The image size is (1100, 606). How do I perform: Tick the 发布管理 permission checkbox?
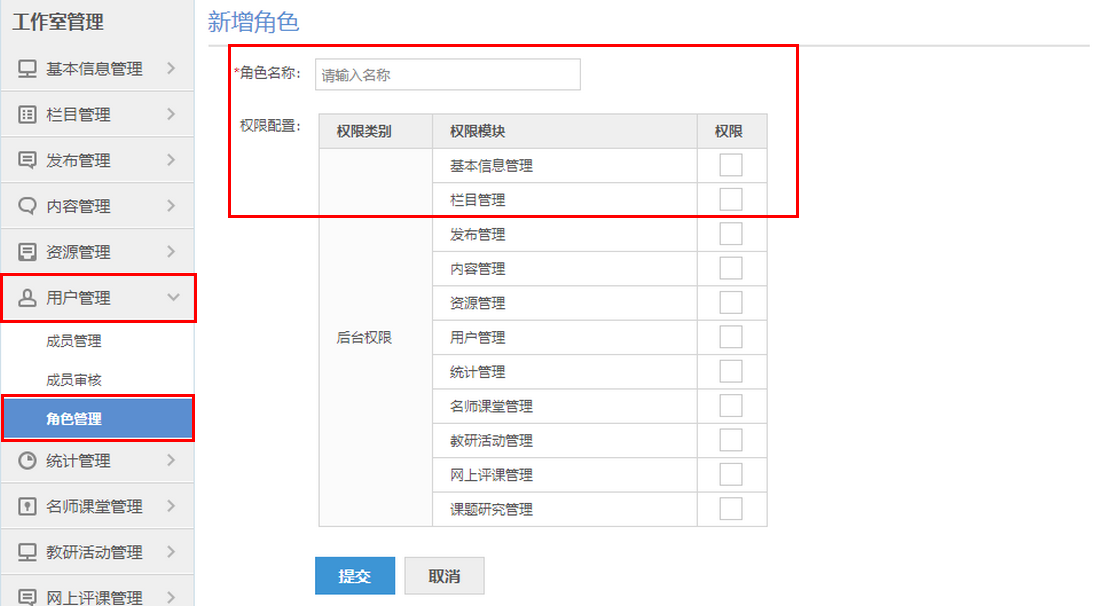[731, 234]
